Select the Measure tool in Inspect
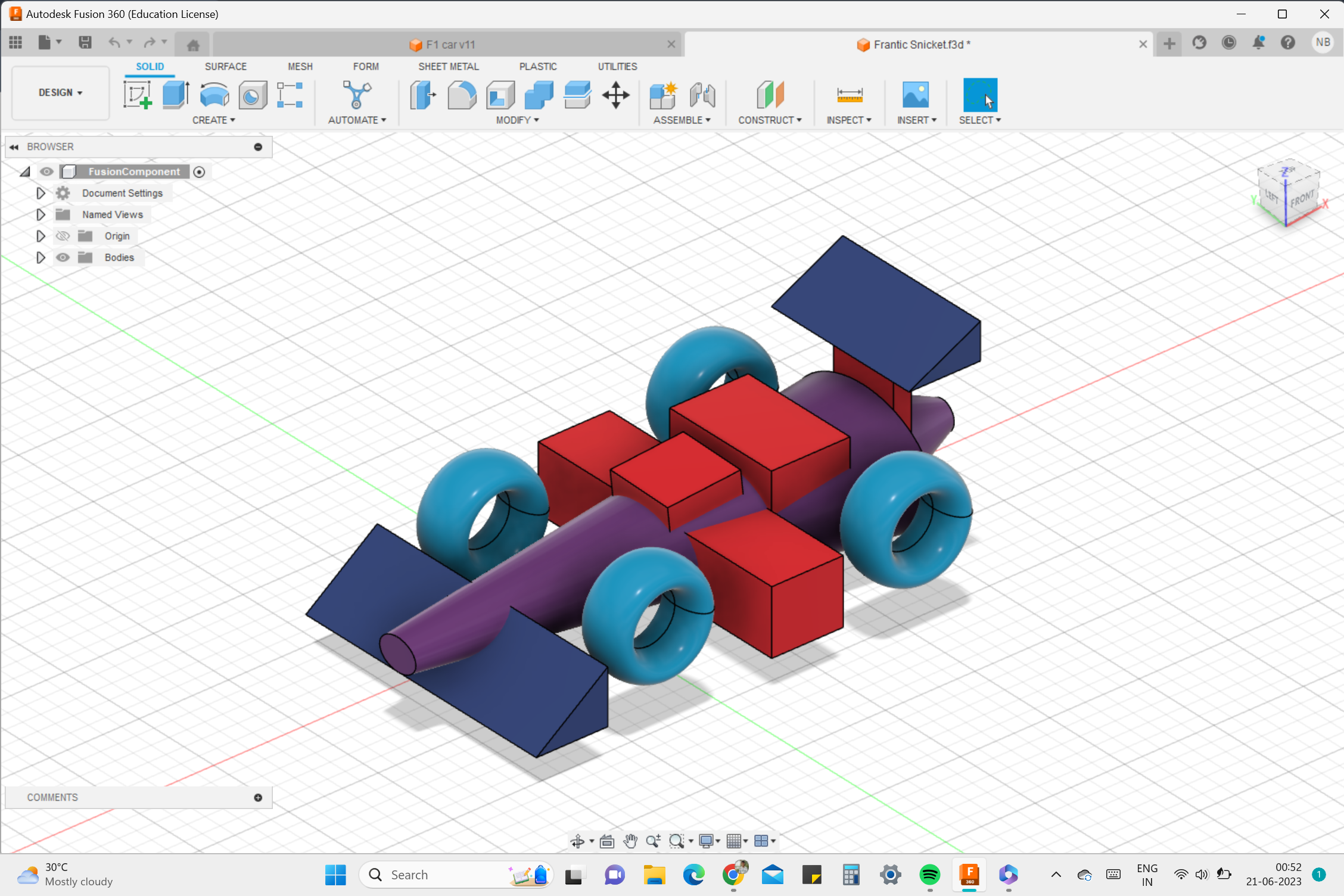Image resolution: width=1344 pixels, height=896 pixels. pos(849,95)
